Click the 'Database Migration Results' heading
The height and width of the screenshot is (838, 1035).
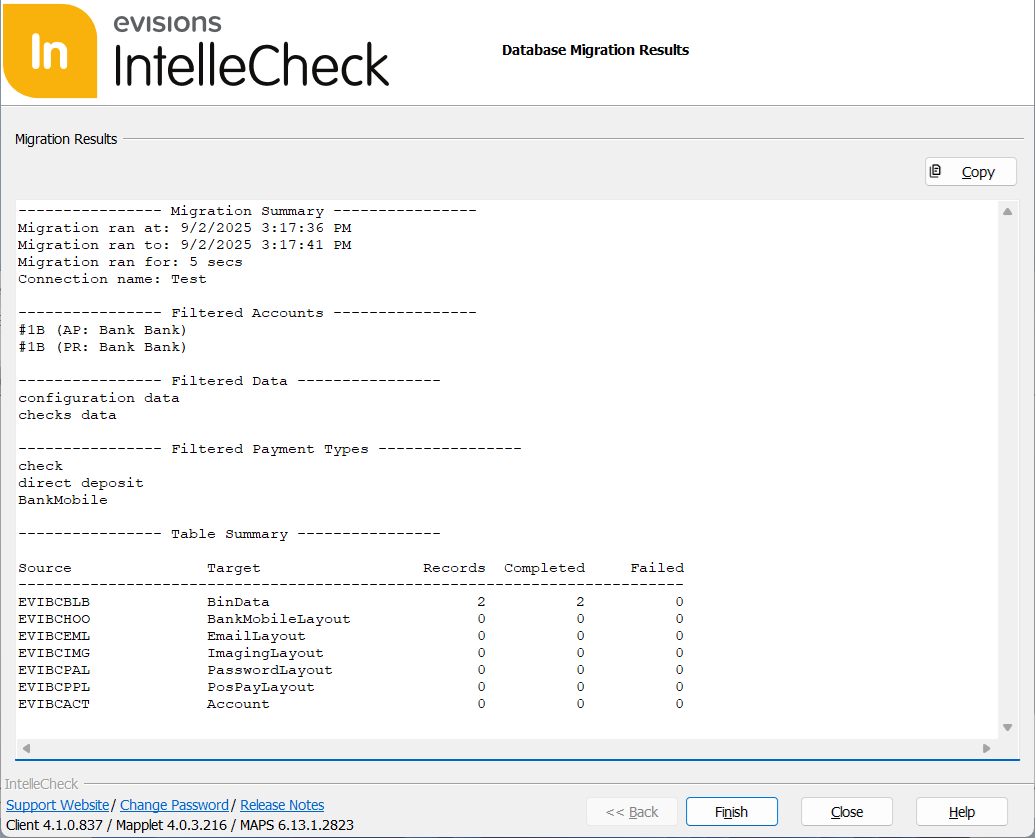(x=595, y=50)
